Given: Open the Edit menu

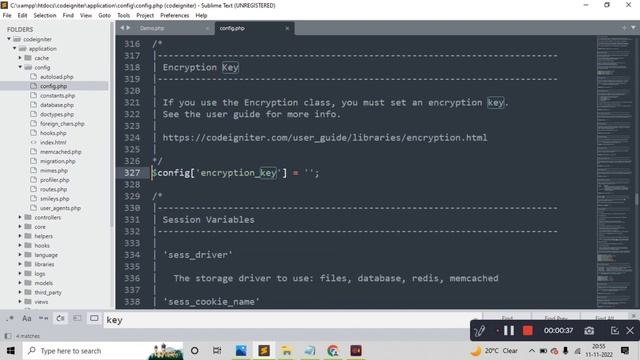Looking at the screenshot, I should 22,15.
